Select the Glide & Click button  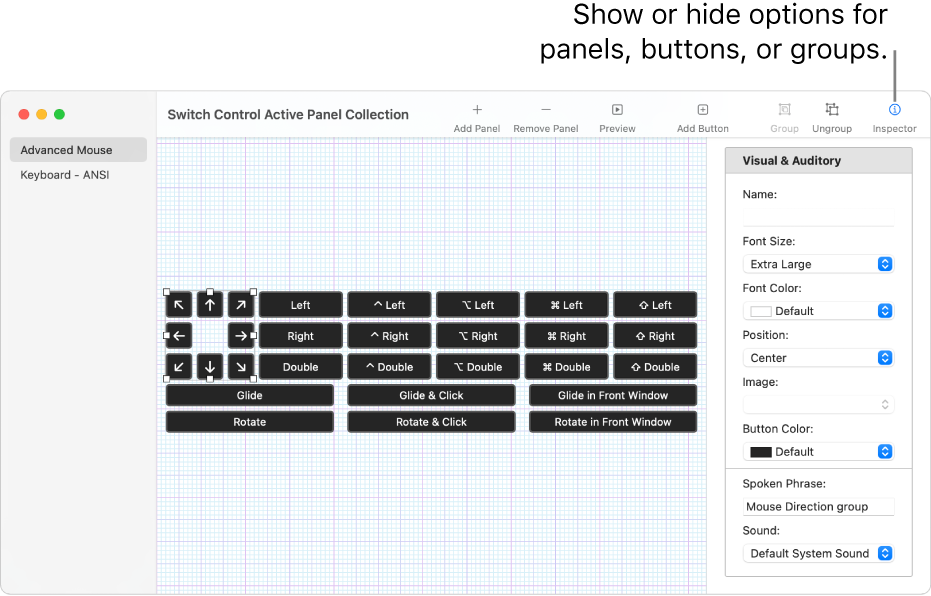click(431, 395)
